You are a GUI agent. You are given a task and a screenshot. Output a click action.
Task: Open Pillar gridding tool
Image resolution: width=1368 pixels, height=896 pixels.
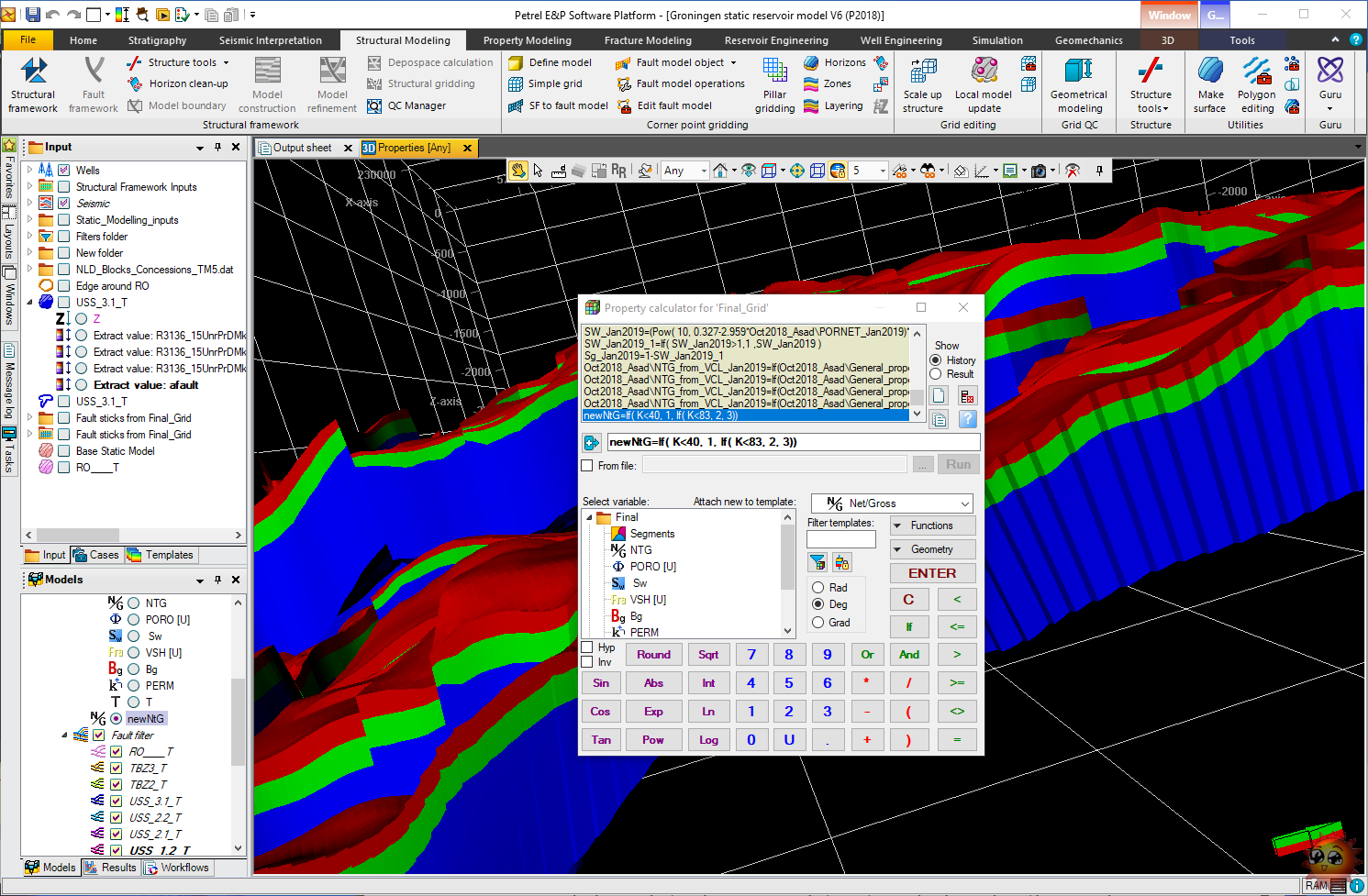774,85
